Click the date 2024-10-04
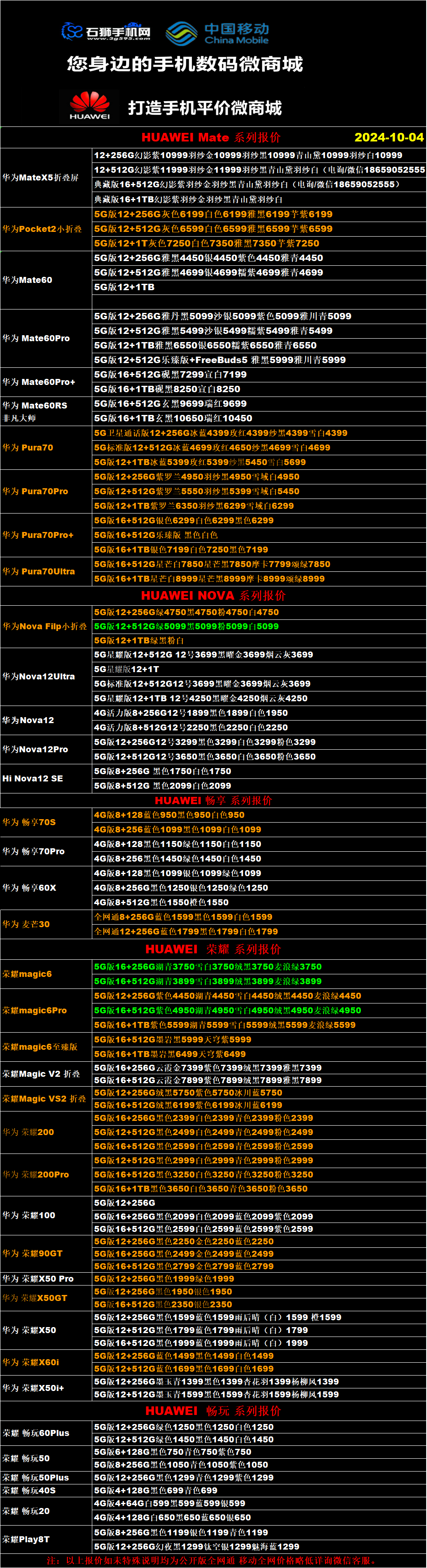The height and width of the screenshot is (1568, 427). (389, 137)
